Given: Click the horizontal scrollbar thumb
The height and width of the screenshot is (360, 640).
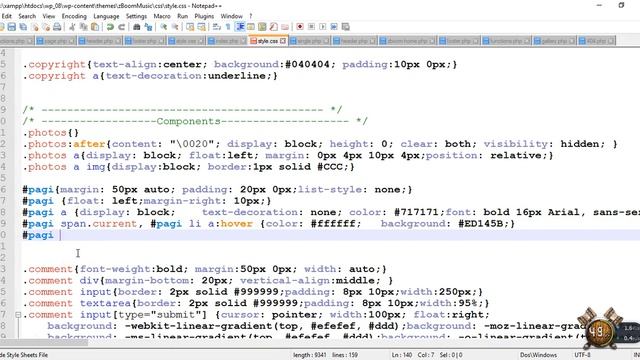Looking at the screenshot, I should 44,342.
